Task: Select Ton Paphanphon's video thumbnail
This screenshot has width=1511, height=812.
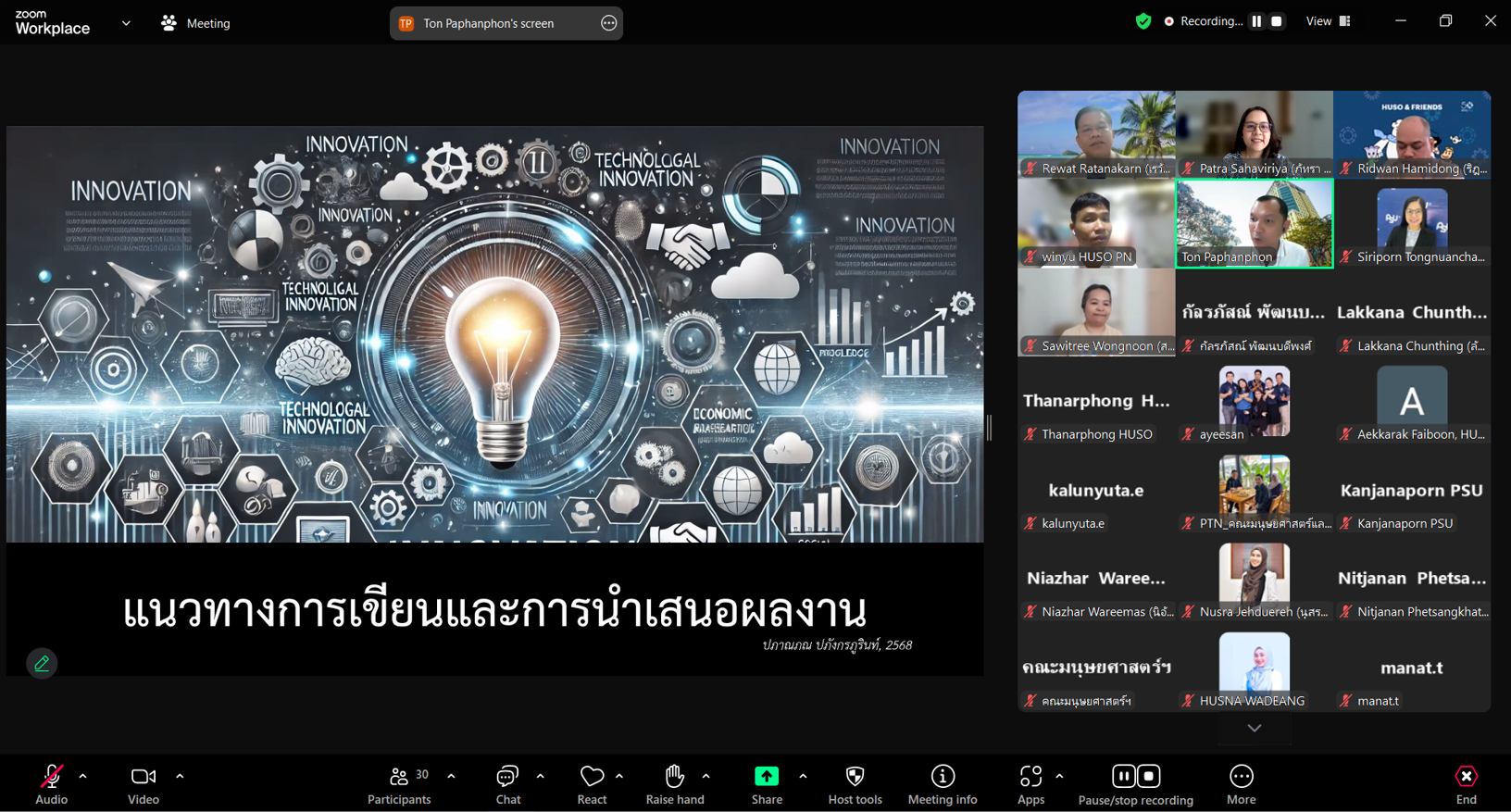Action: [1255, 224]
